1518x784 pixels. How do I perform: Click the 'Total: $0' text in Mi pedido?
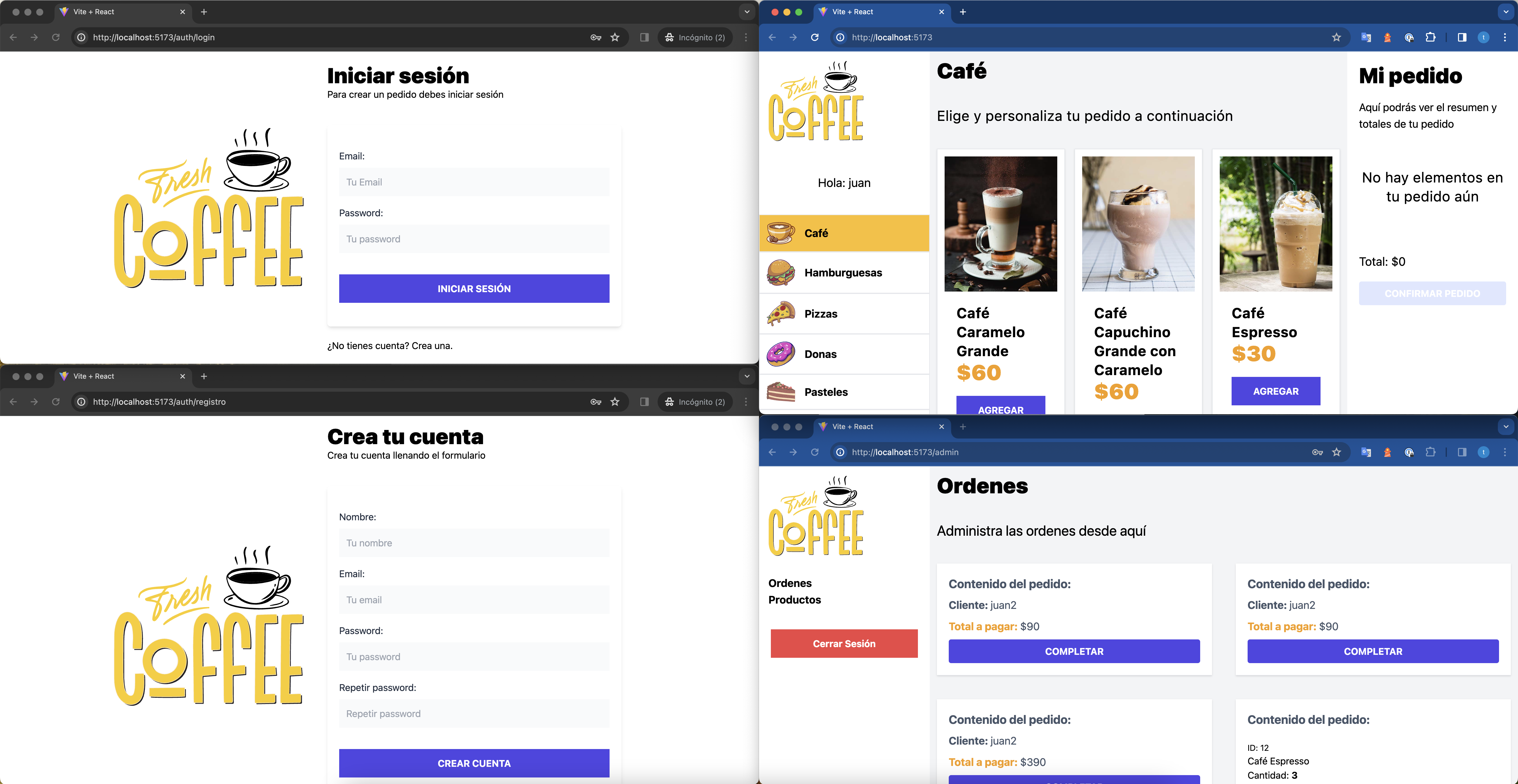[1382, 262]
